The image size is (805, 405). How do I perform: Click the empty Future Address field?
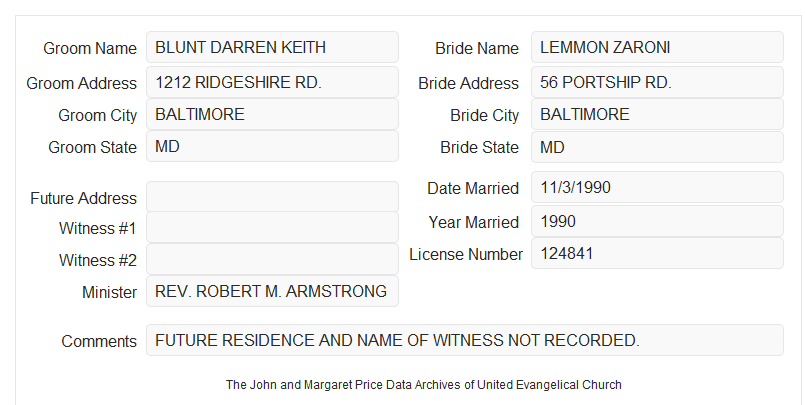(272, 197)
